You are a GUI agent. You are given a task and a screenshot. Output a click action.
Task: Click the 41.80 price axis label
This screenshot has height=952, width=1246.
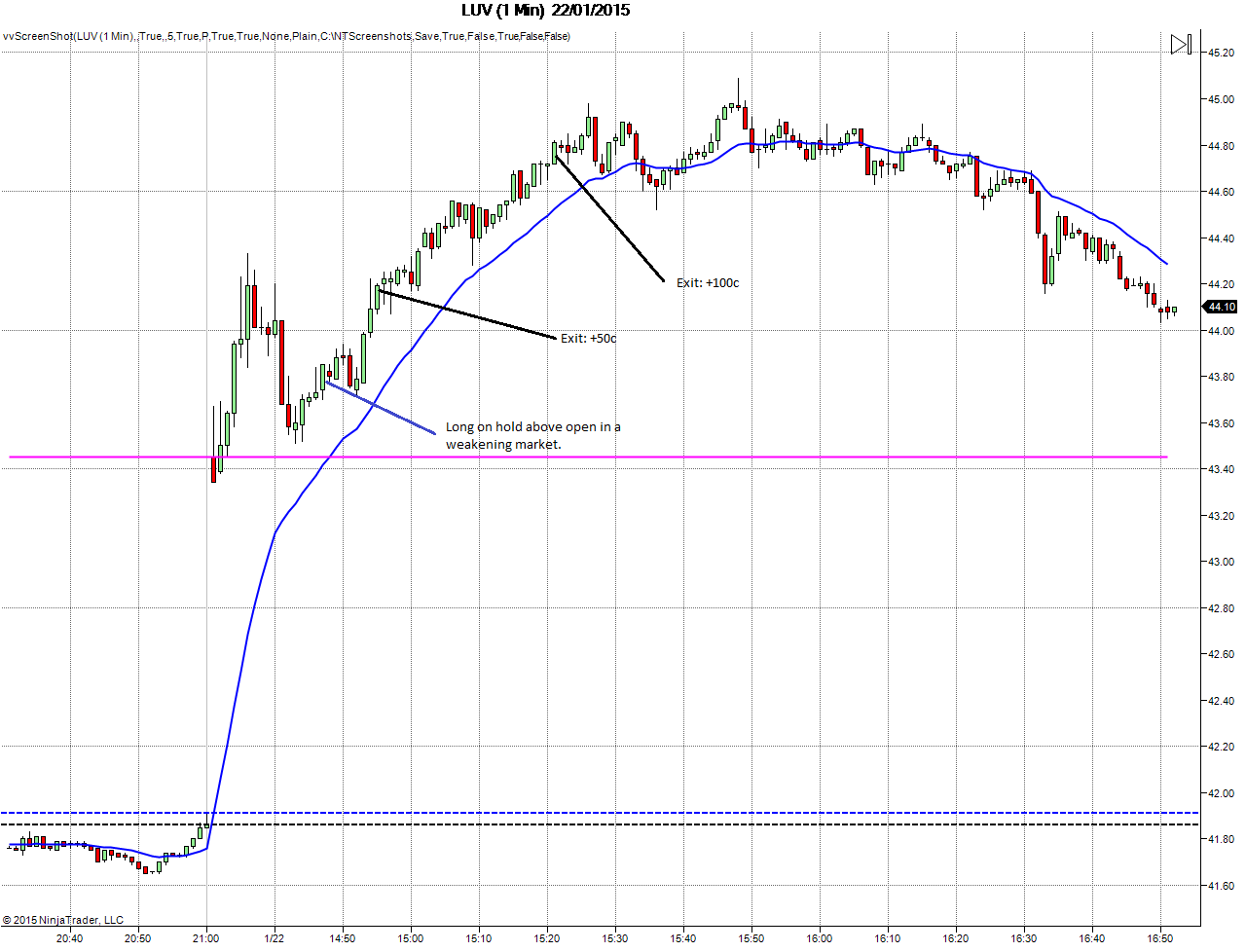pyautogui.click(x=1221, y=839)
